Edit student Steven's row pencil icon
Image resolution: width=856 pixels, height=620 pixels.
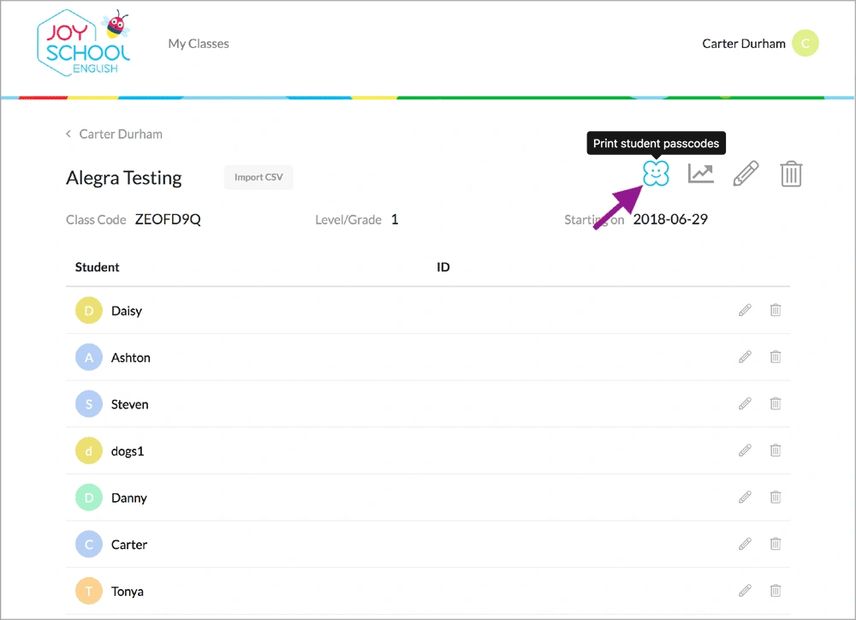[745, 404]
